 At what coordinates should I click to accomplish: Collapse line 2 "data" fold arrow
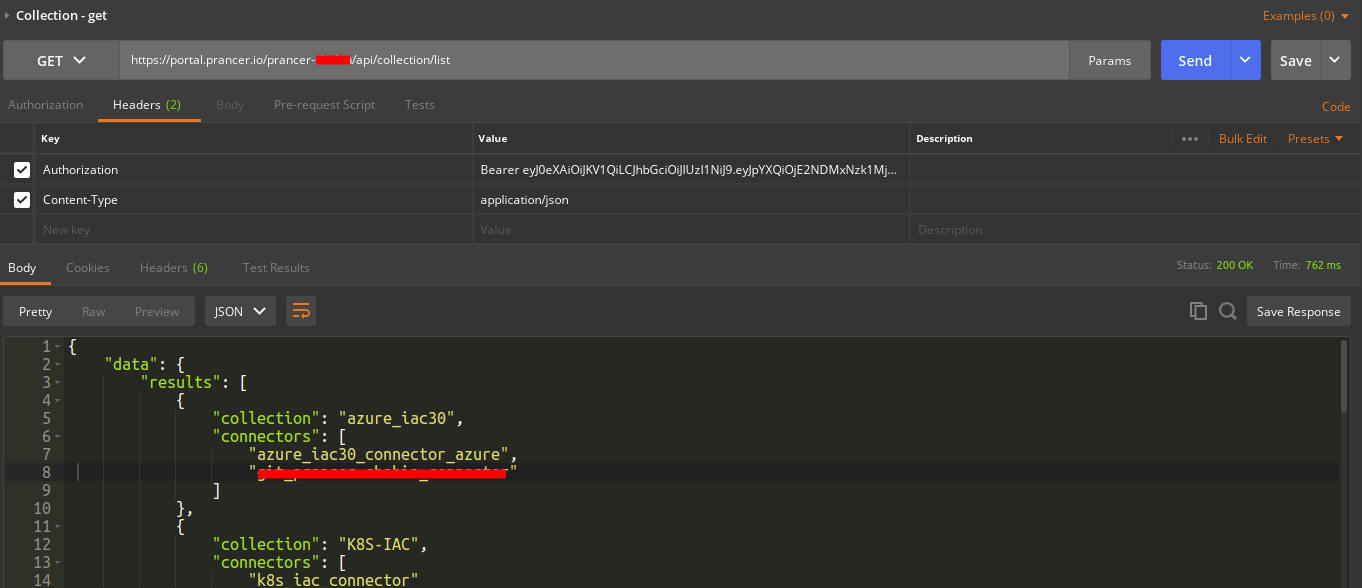57,365
